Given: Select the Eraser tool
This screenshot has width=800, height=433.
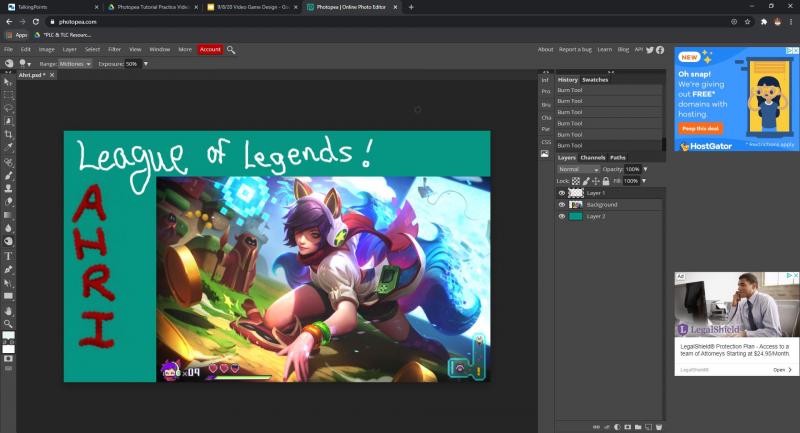Looking at the screenshot, I should click(8, 202).
